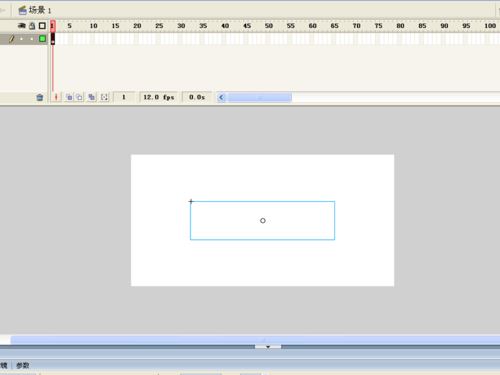Click the current frame field showing 1
Image resolution: width=500 pixels, height=375 pixels.
pyautogui.click(x=124, y=97)
